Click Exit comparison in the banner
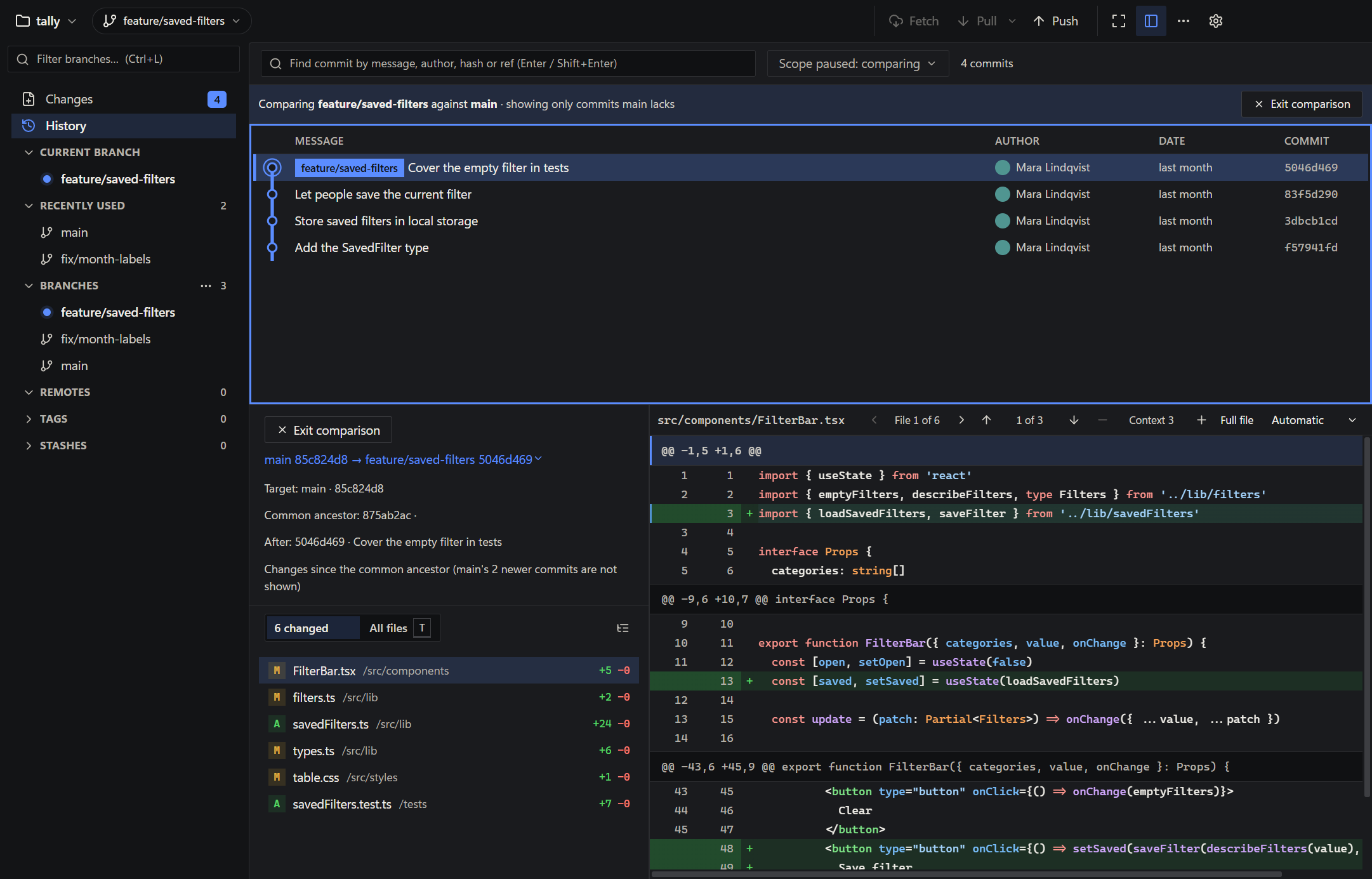This screenshot has width=1372, height=879. (x=1302, y=104)
